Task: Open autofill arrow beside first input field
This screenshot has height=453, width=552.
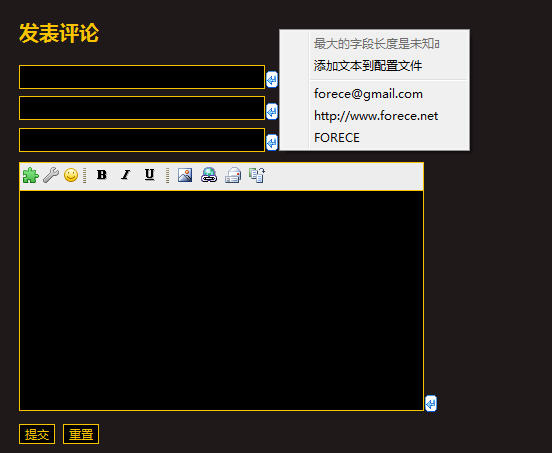Action: tap(272, 80)
